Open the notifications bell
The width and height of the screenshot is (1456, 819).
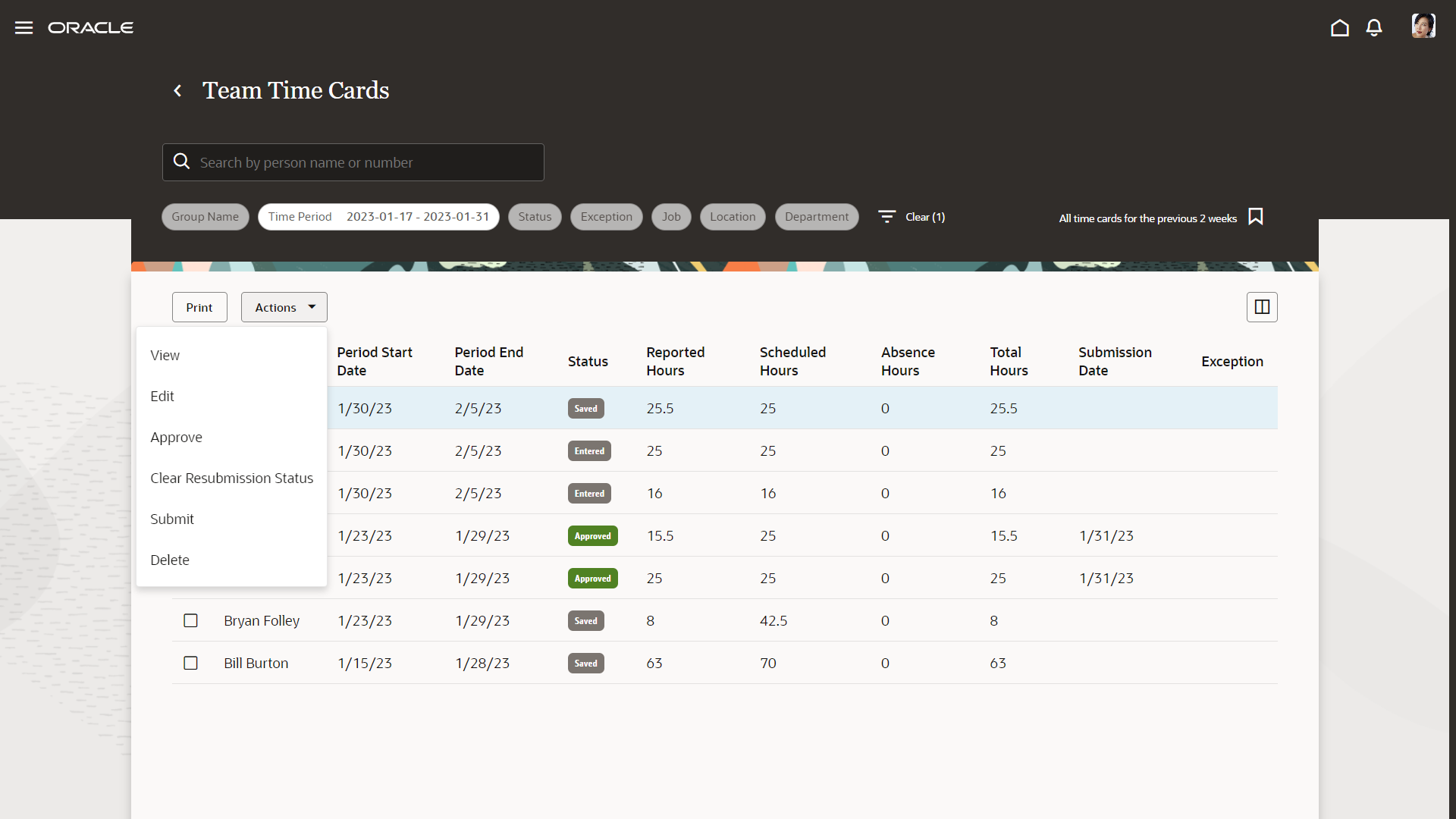point(1373,28)
